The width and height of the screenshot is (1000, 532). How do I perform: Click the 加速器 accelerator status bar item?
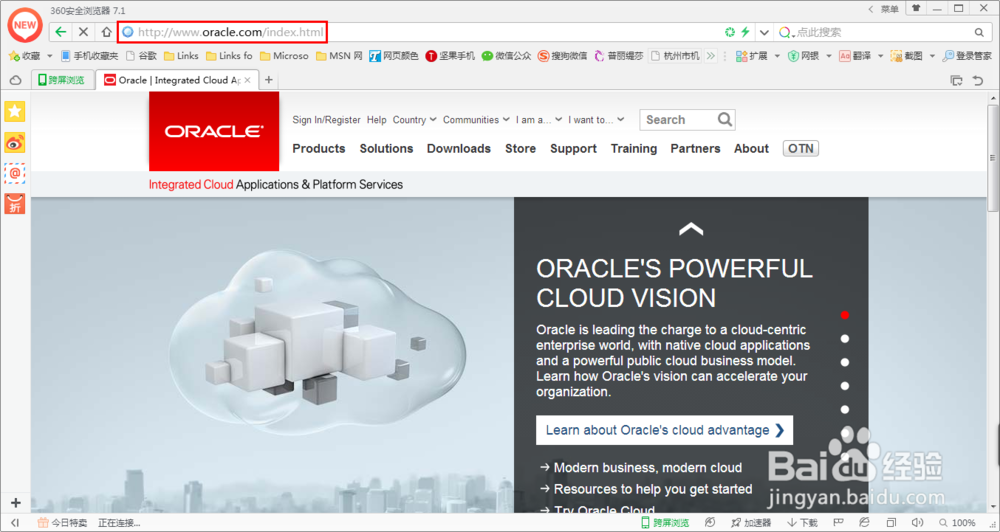coord(751,522)
